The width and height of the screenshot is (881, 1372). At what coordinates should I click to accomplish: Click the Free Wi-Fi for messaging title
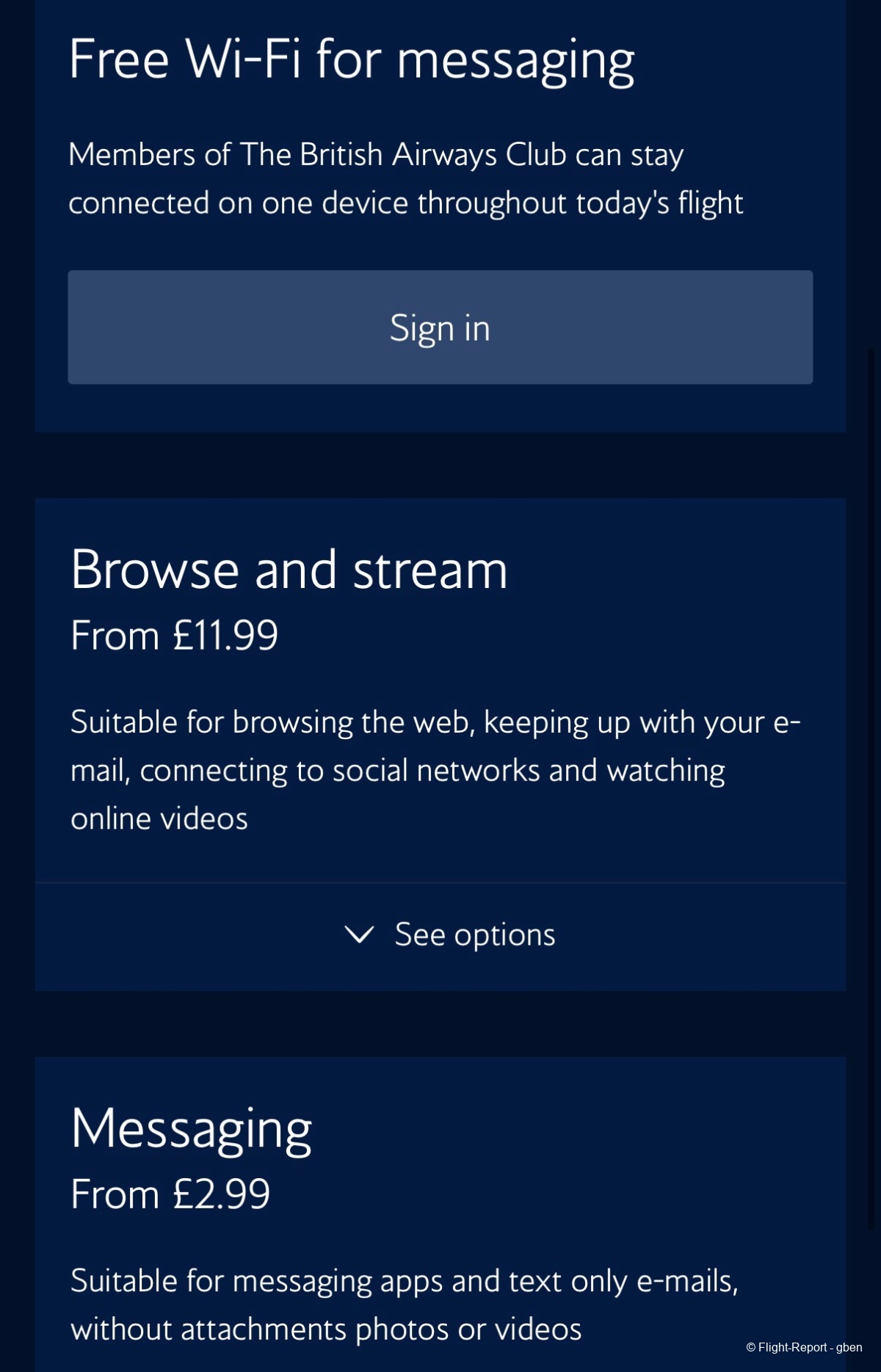pyautogui.click(x=352, y=61)
